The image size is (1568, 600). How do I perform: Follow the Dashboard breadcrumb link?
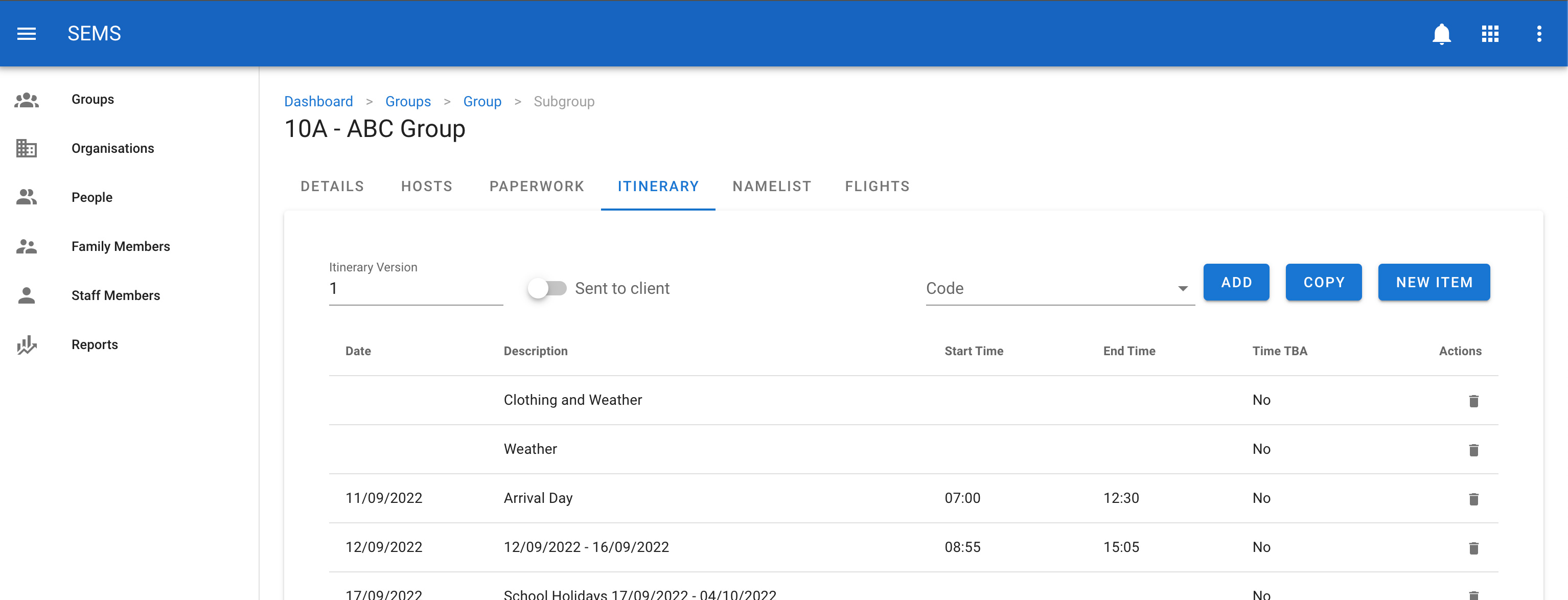coord(318,101)
